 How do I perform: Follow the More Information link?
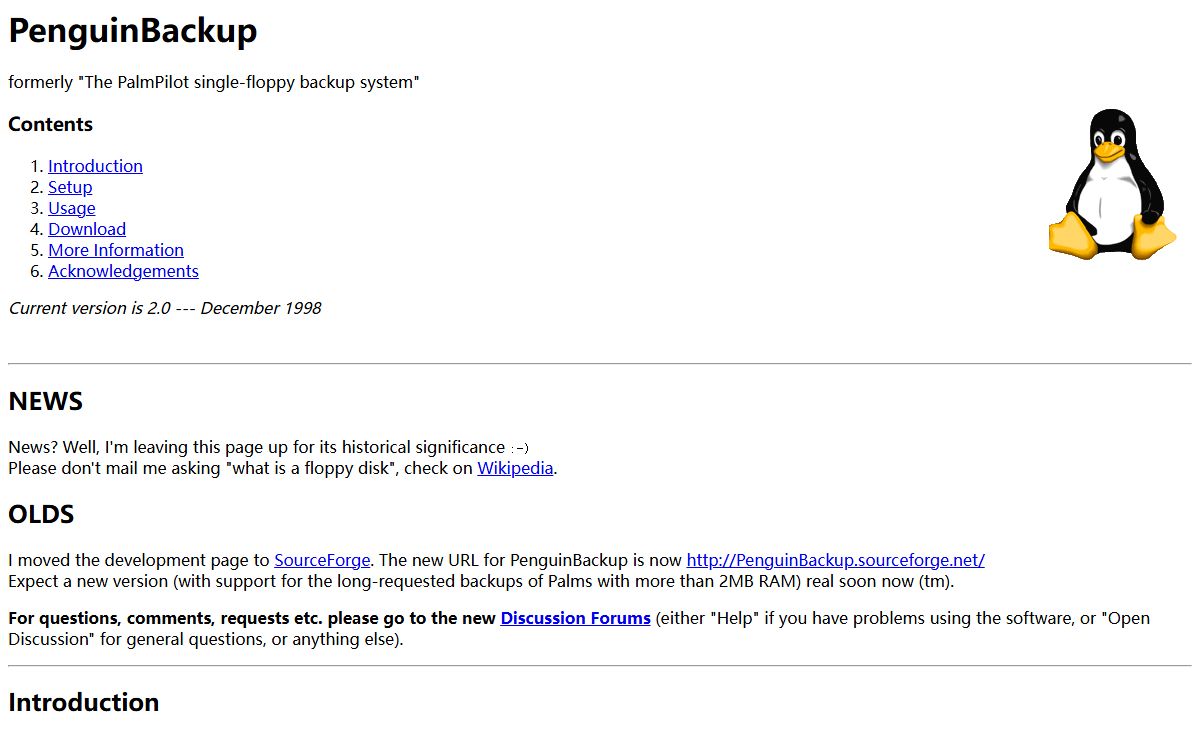(x=116, y=250)
